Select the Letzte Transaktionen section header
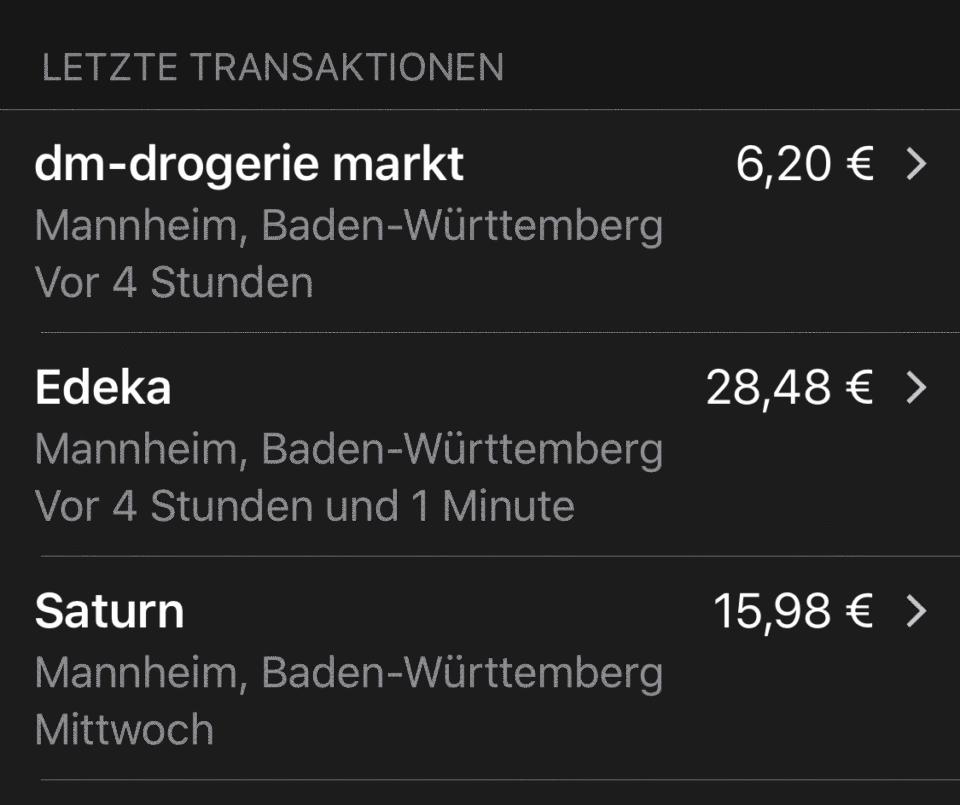 tap(273, 67)
